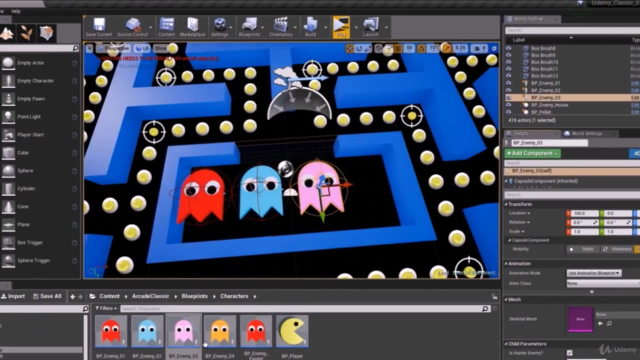Image resolution: width=640 pixels, height=360 pixels.
Task: Open the Content browser toolbar icon
Action: [x=167, y=27]
